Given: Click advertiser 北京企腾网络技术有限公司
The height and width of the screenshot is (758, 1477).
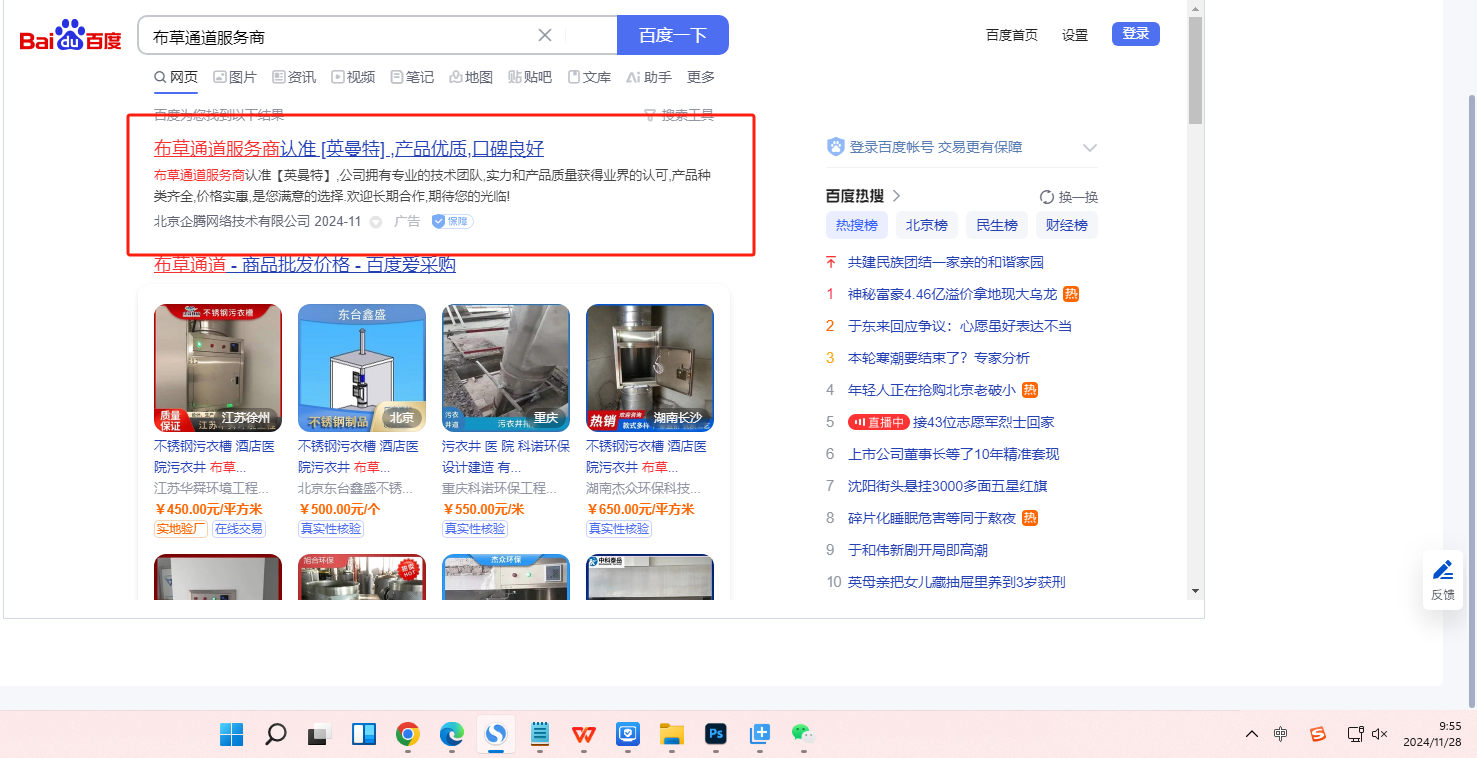Looking at the screenshot, I should [x=232, y=221].
